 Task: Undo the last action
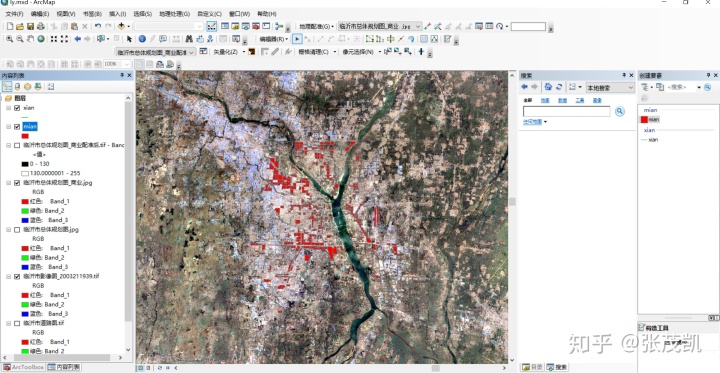click(98, 26)
